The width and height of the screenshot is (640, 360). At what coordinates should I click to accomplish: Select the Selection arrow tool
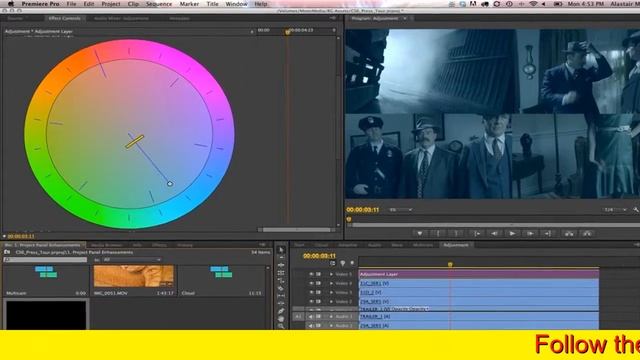(281, 250)
